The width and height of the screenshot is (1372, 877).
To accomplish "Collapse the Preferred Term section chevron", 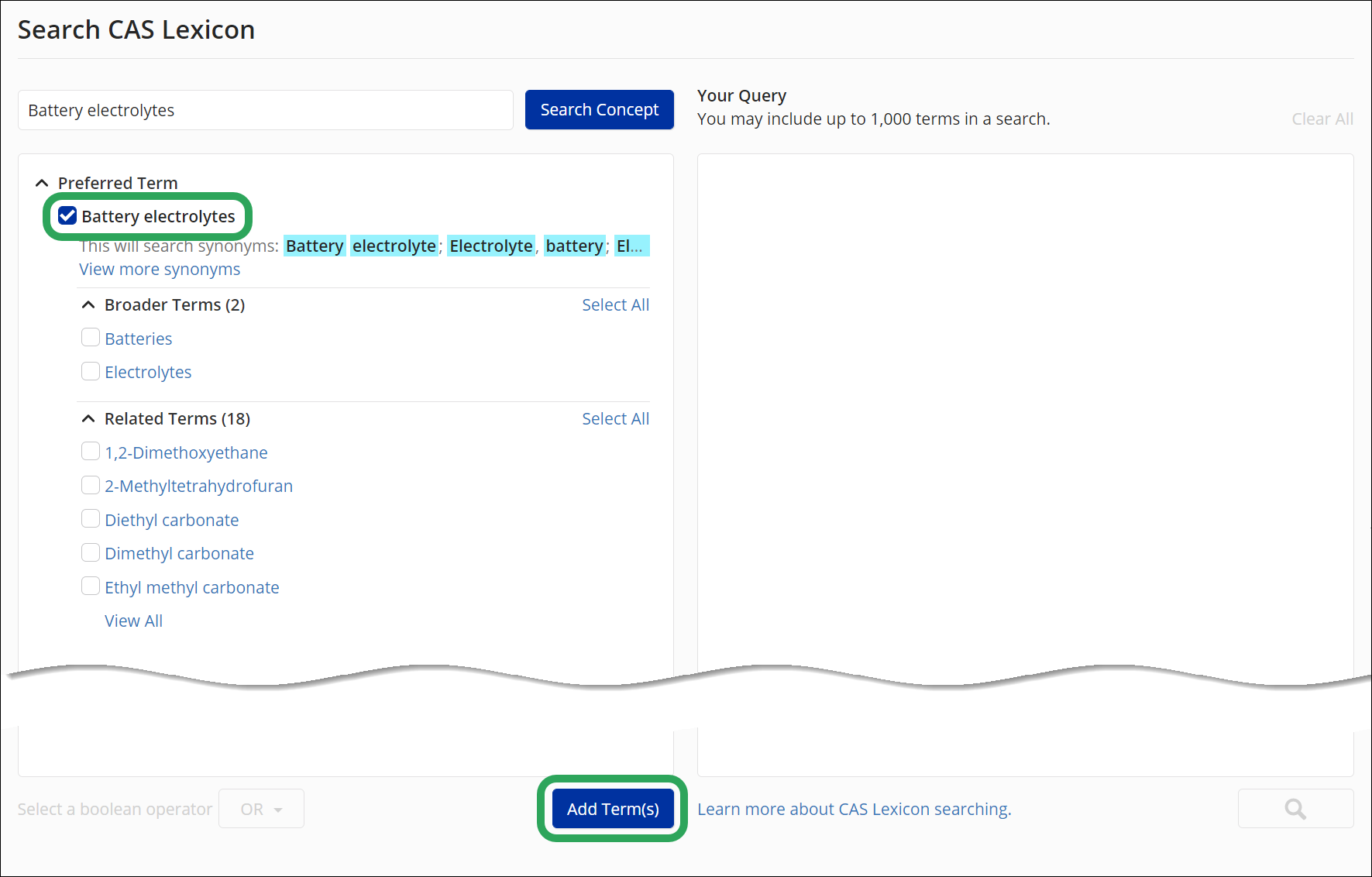I will 42,183.
